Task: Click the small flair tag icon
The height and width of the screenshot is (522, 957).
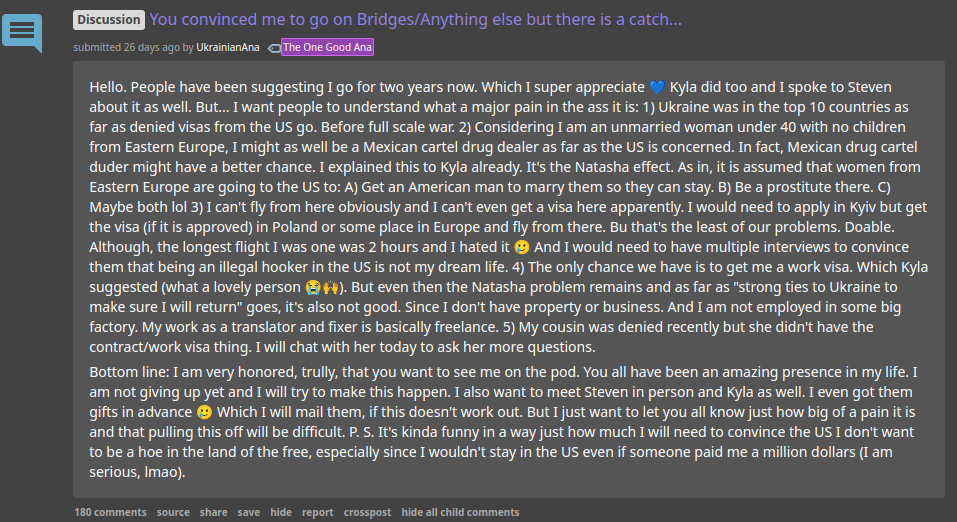Action: click(x=274, y=47)
